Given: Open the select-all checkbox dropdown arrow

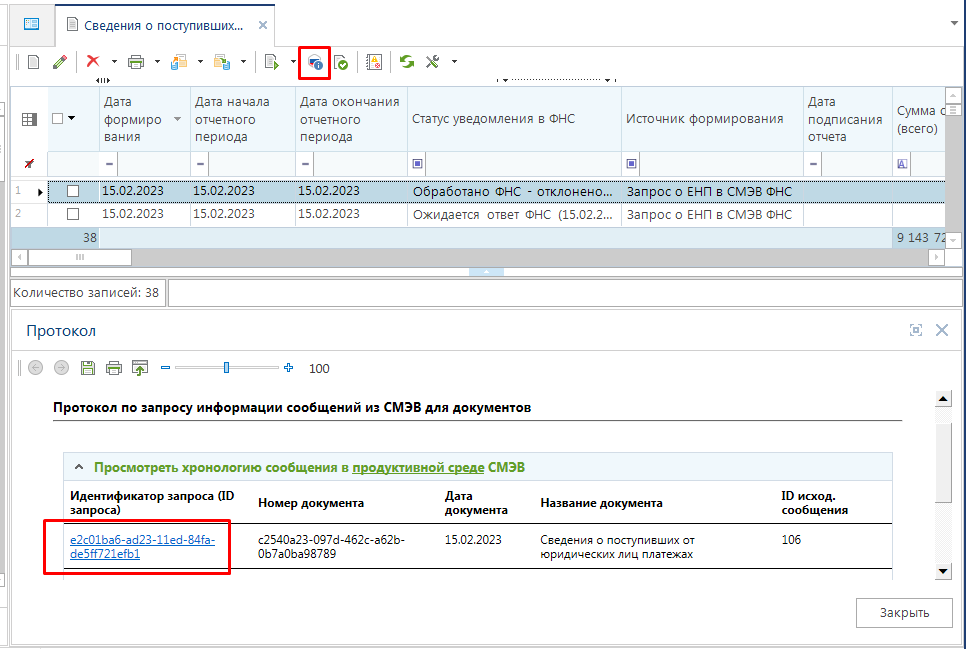Looking at the screenshot, I should 71,118.
